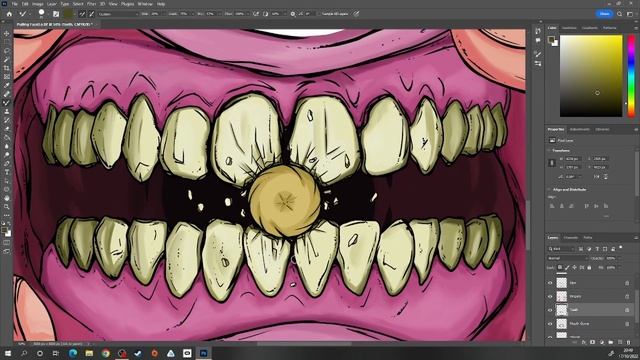Screen dimensions: 640x360
Task: Open the layer blend mode dropdown
Action: [x=568, y=258]
